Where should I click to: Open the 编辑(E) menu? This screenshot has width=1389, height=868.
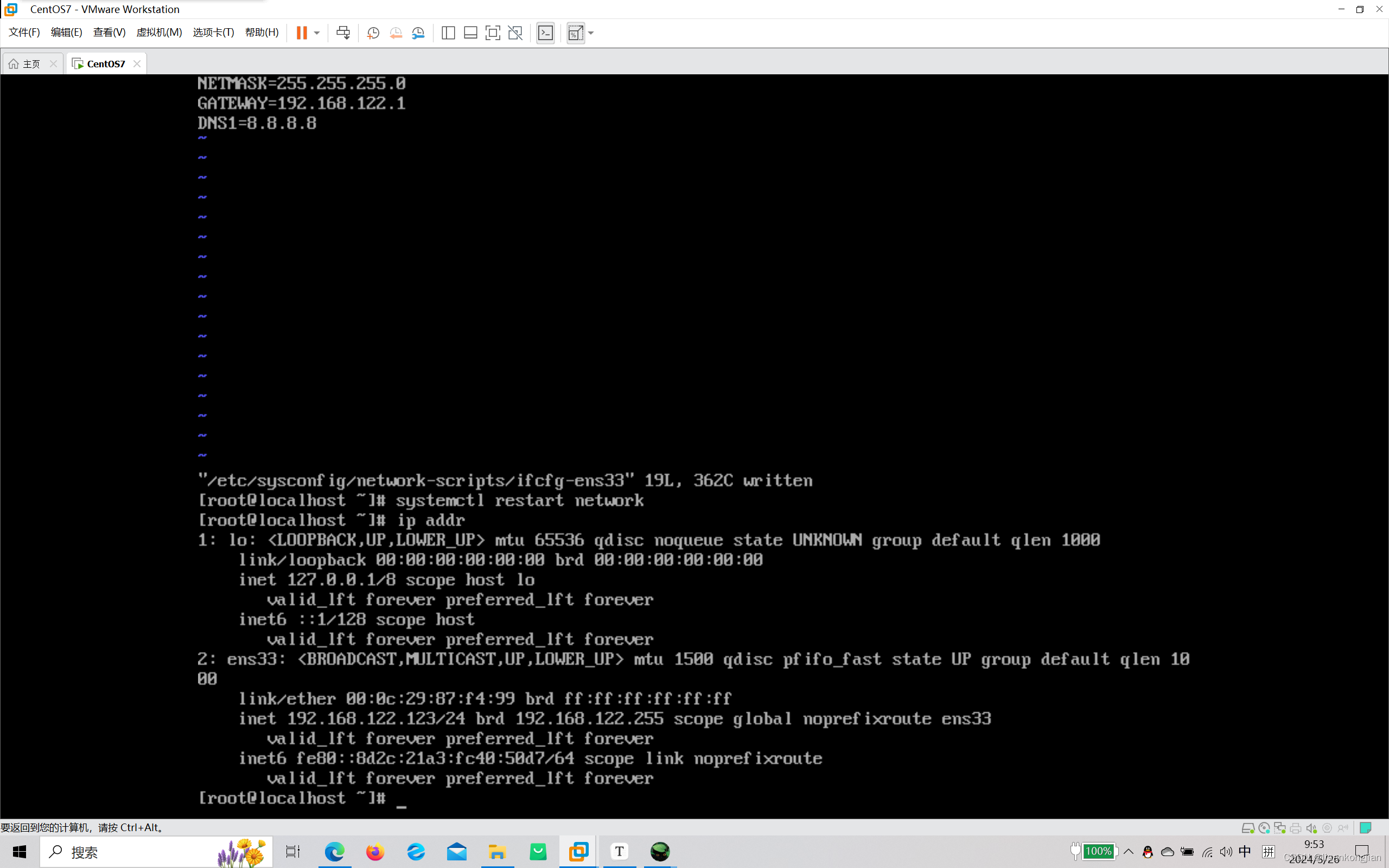[x=67, y=32]
